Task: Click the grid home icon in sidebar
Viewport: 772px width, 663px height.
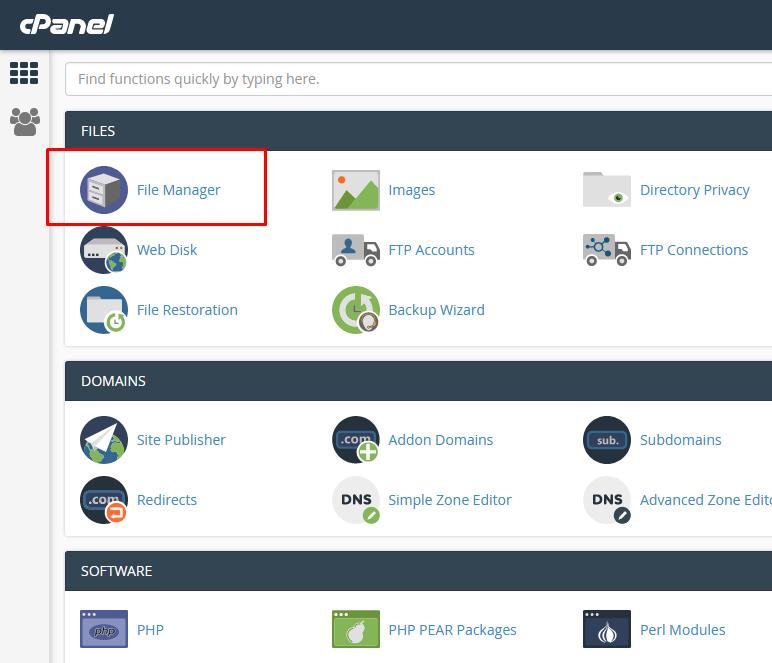Action: (24, 73)
